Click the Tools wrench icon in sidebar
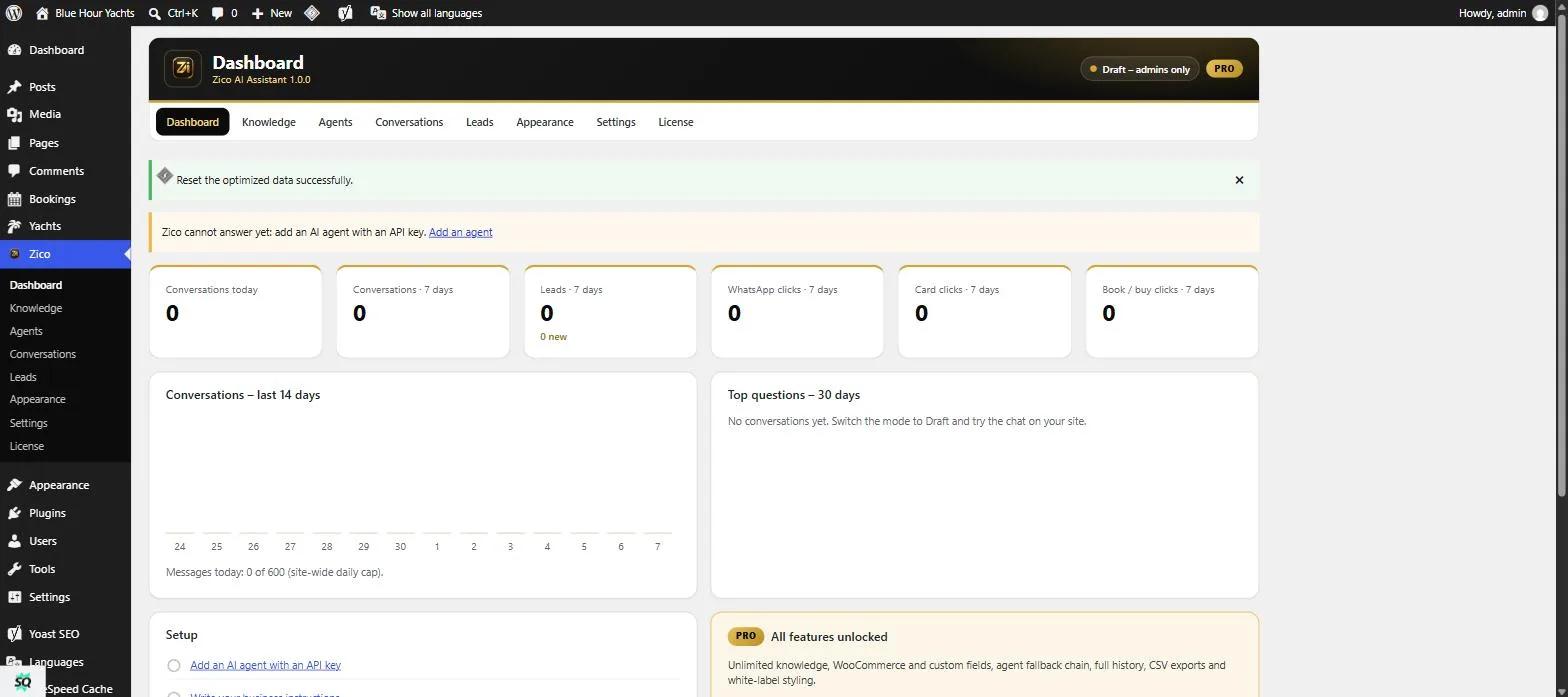 coord(14,569)
